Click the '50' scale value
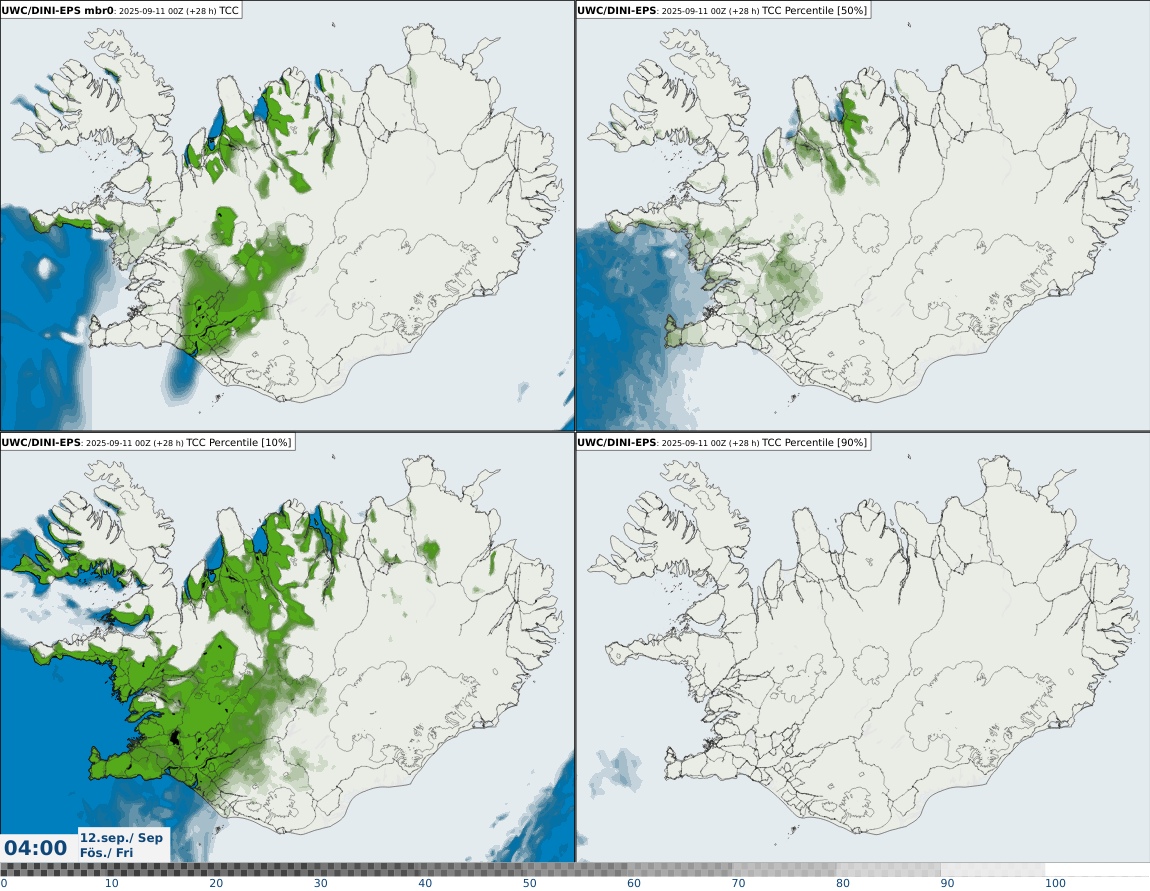 pyautogui.click(x=530, y=883)
